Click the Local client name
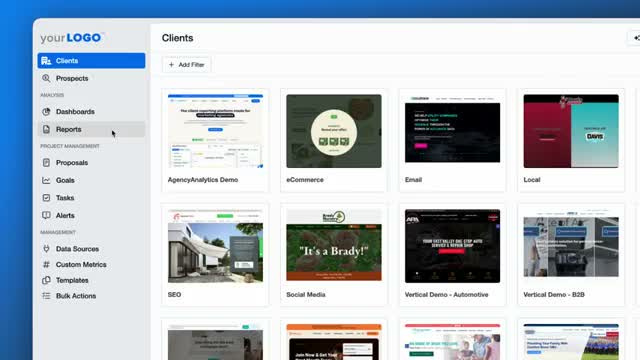Screen dimensions: 640x360 532,180
